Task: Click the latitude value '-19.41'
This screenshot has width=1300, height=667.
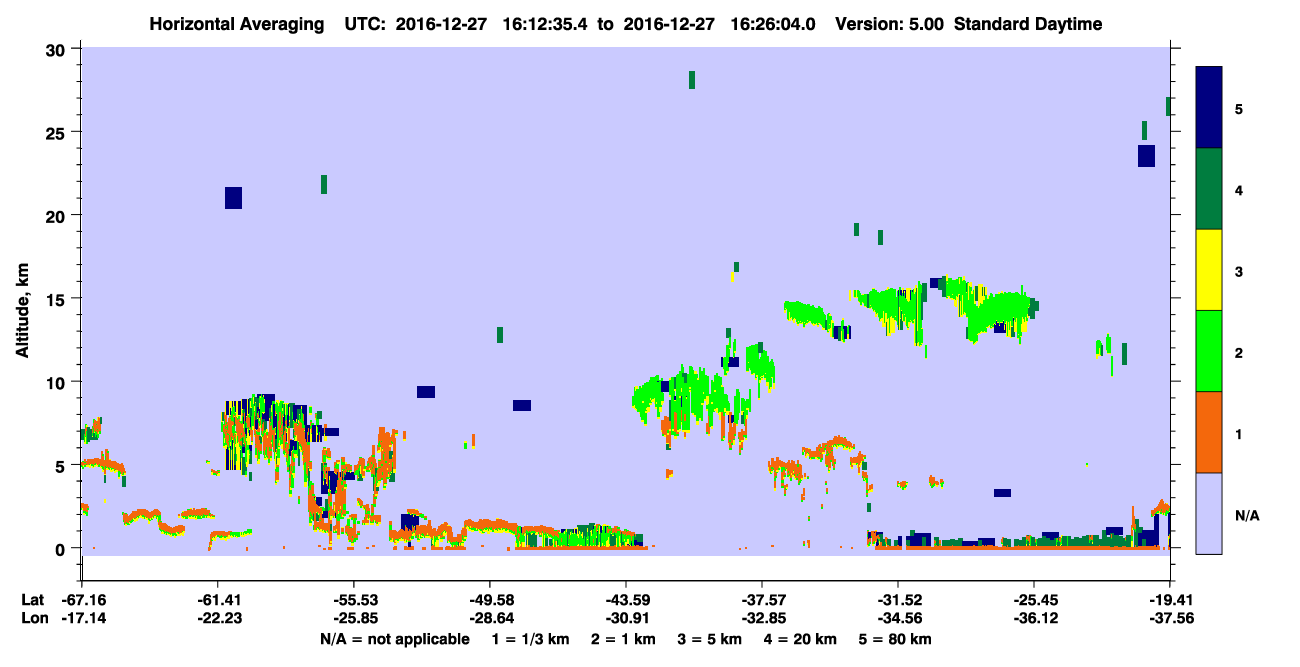Action: (x=1170, y=600)
